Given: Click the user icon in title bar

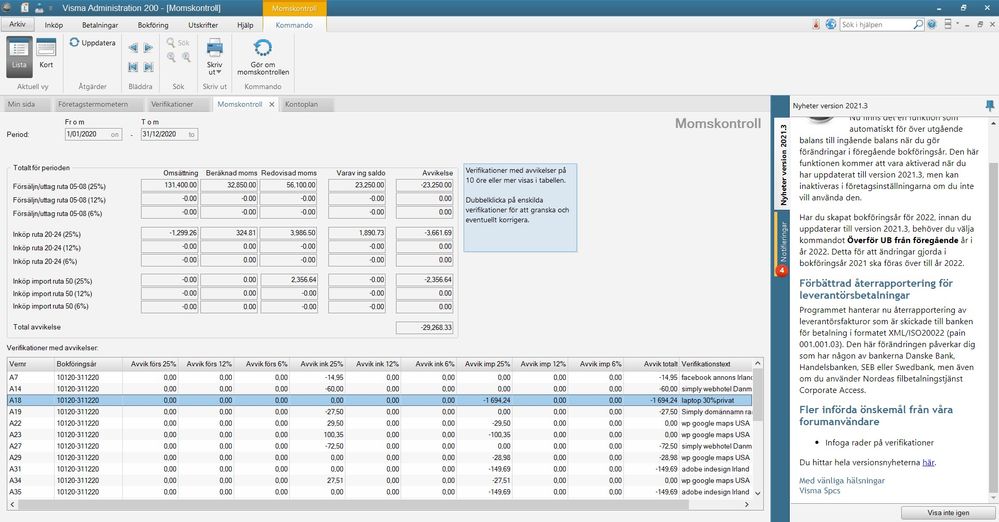Looking at the screenshot, I should coord(40,8).
